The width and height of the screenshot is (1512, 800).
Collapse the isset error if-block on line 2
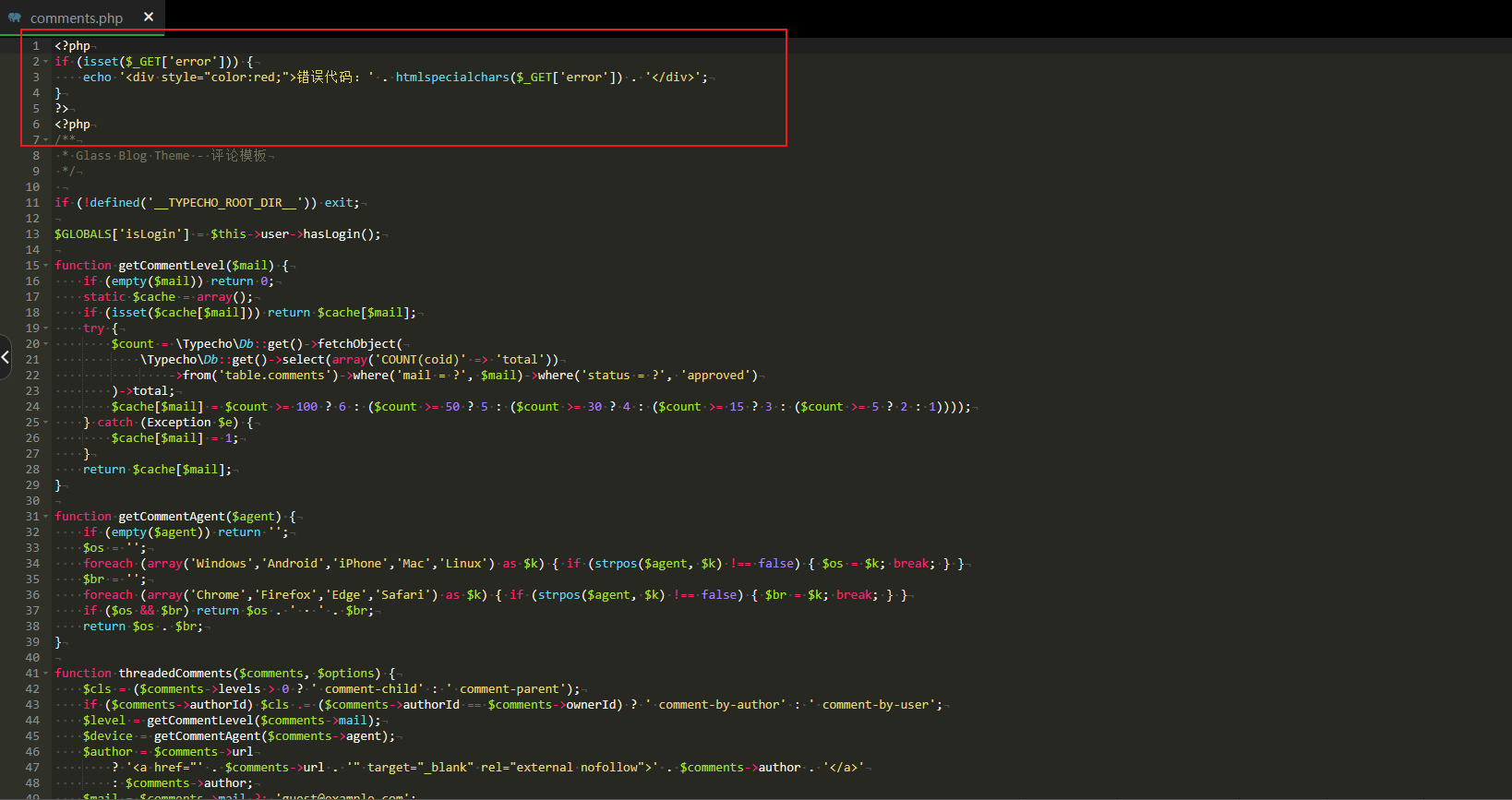coord(45,62)
